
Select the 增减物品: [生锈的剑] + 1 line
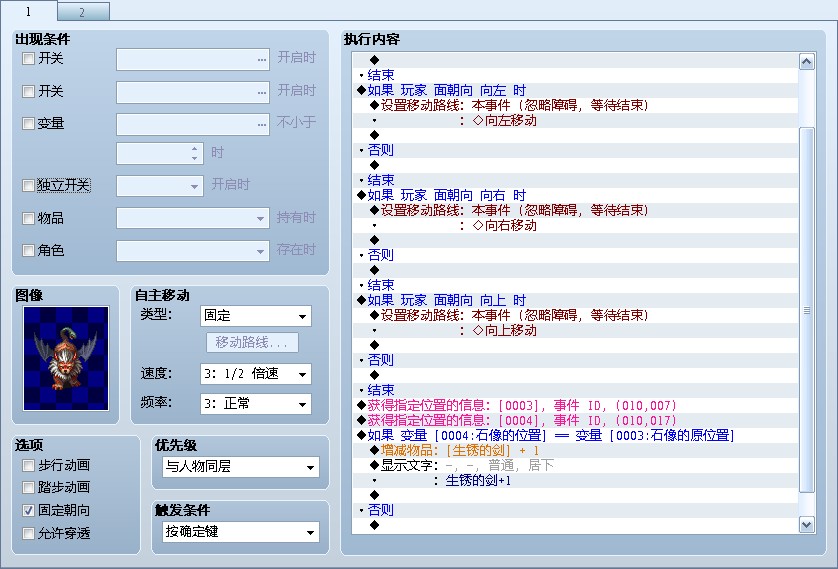(x=575, y=450)
